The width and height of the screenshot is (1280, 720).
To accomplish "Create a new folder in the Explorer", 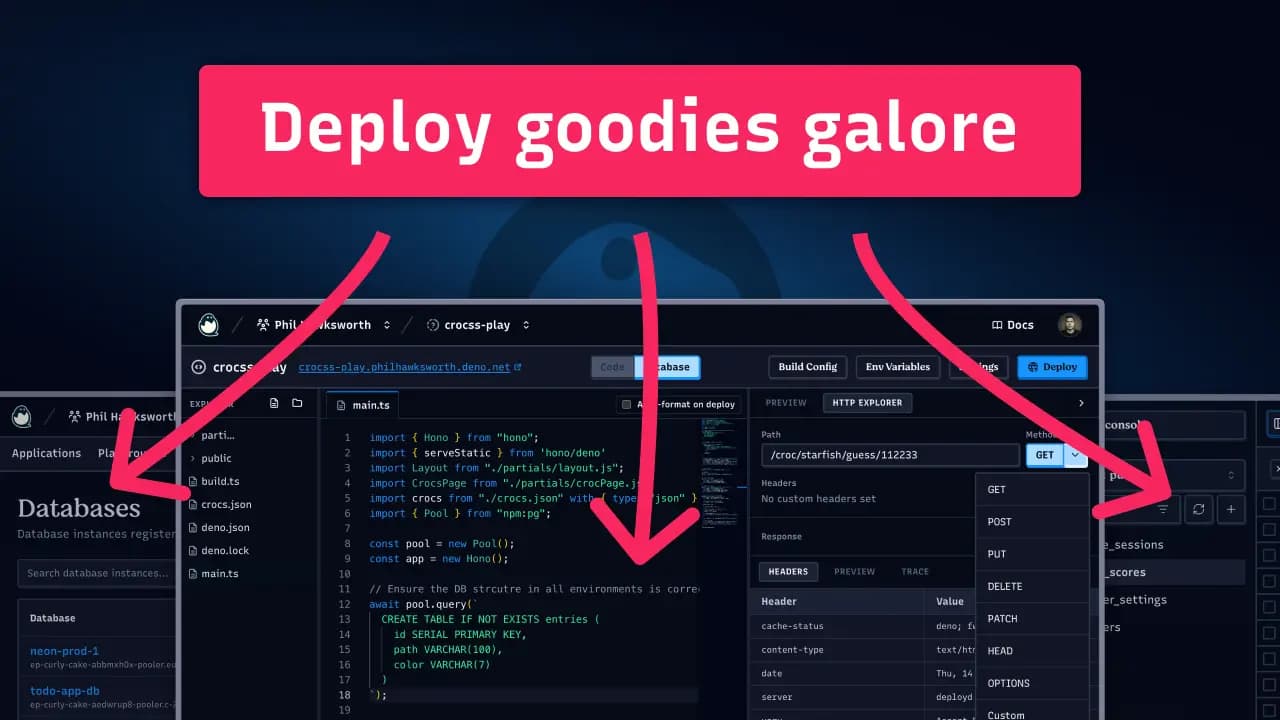I will [296, 404].
